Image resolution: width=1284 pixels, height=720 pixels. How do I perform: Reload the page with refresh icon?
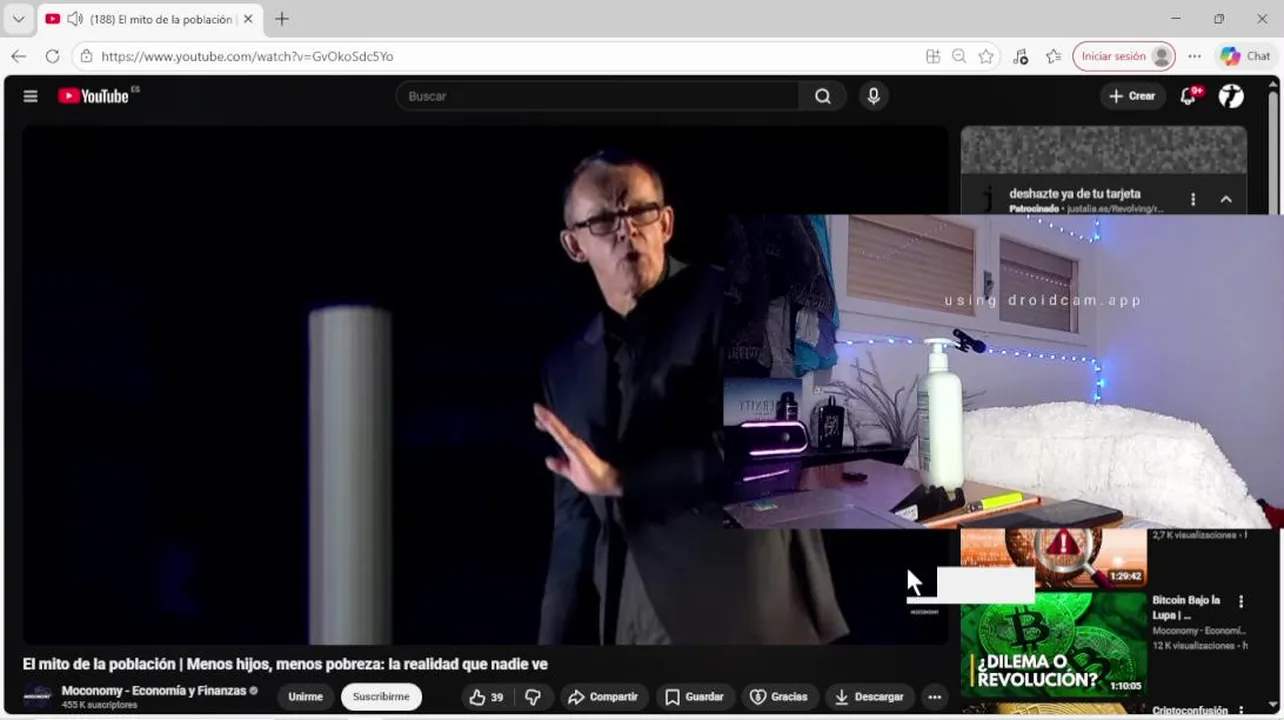[x=52, y=56]
